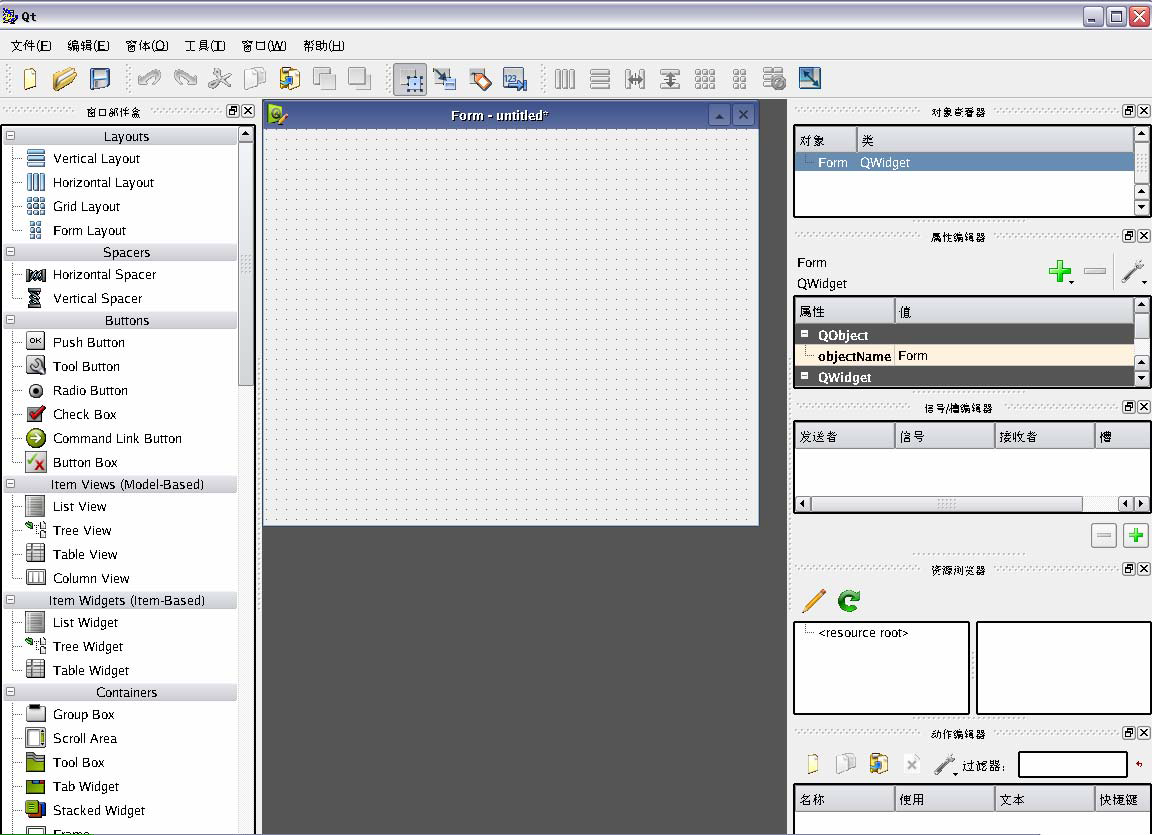Collapse the QObject property group
This screenshot has width=1152, height=835.
coord(804,335)
